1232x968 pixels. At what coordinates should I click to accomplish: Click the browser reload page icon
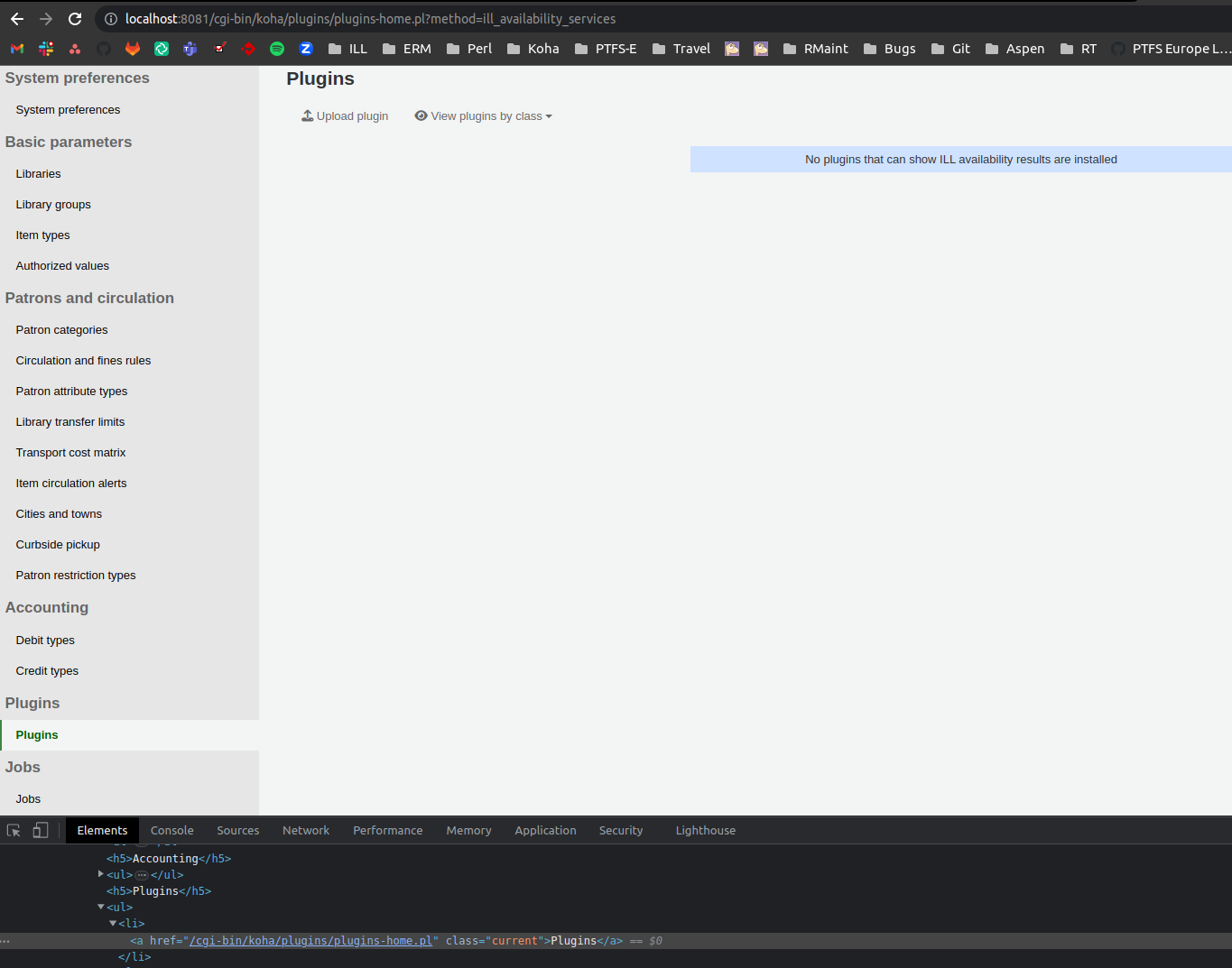click(x=75, y=19)
